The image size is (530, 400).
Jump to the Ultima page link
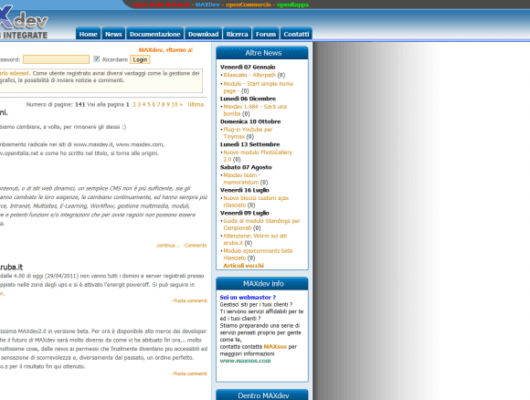click(x=196, y=104)
